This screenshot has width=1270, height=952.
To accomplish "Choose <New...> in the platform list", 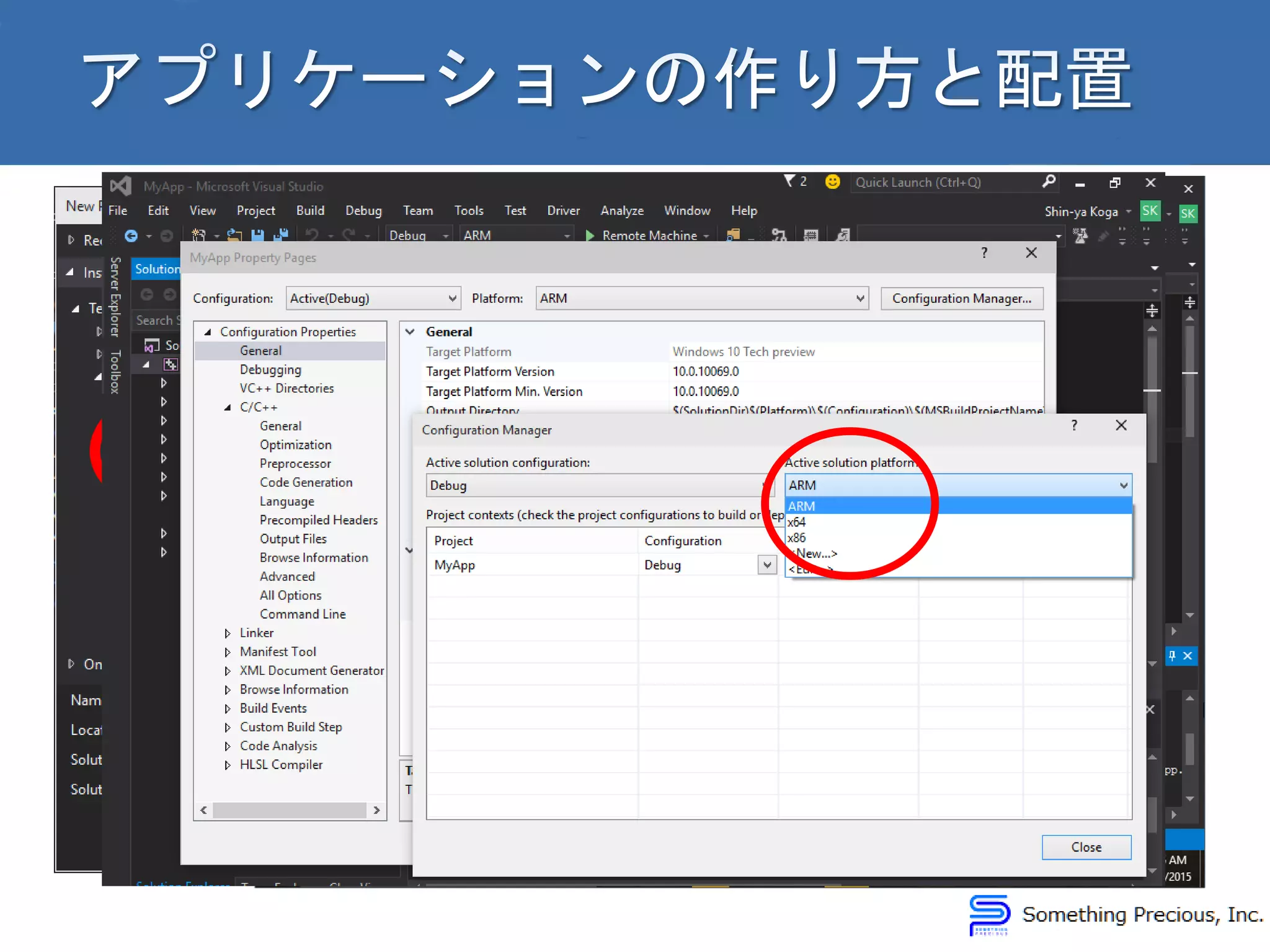I will pos(959,553).
